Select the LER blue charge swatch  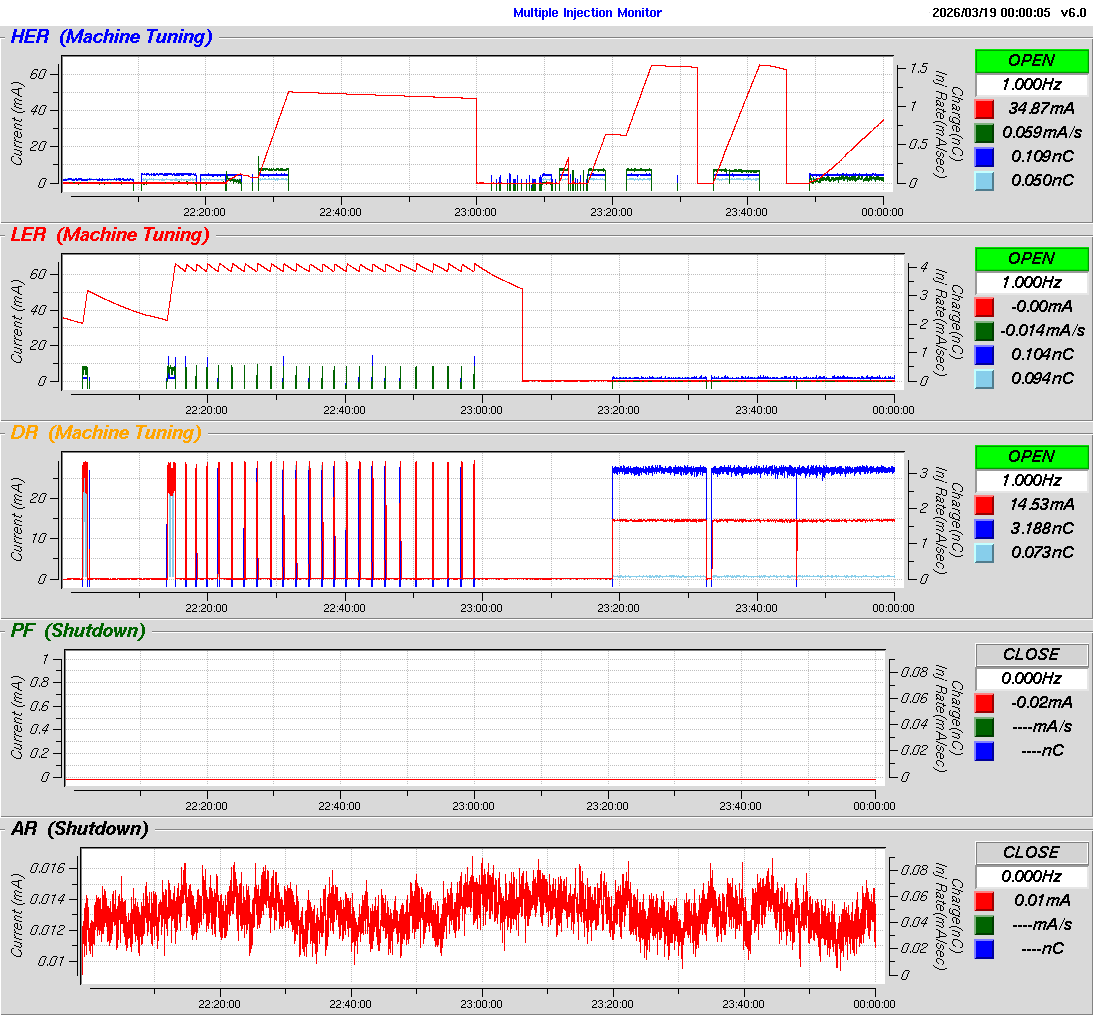click(x=984, y=354)
